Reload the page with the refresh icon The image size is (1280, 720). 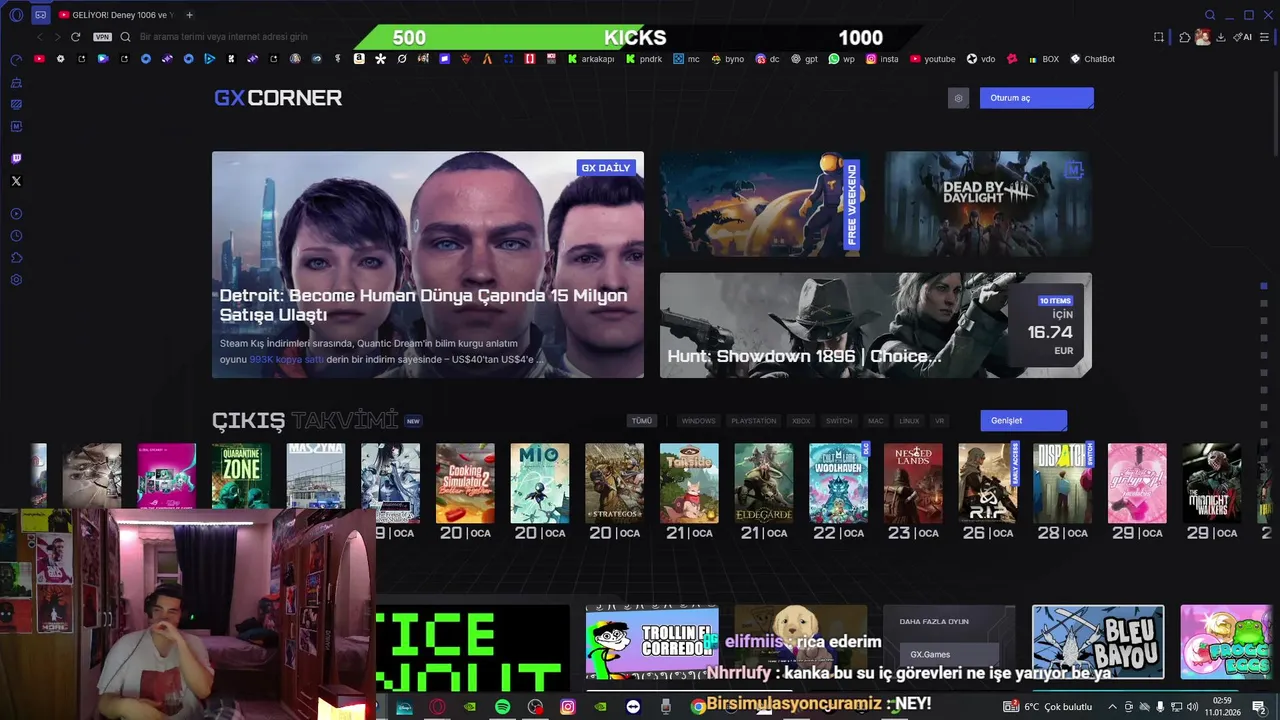[75, 37]
